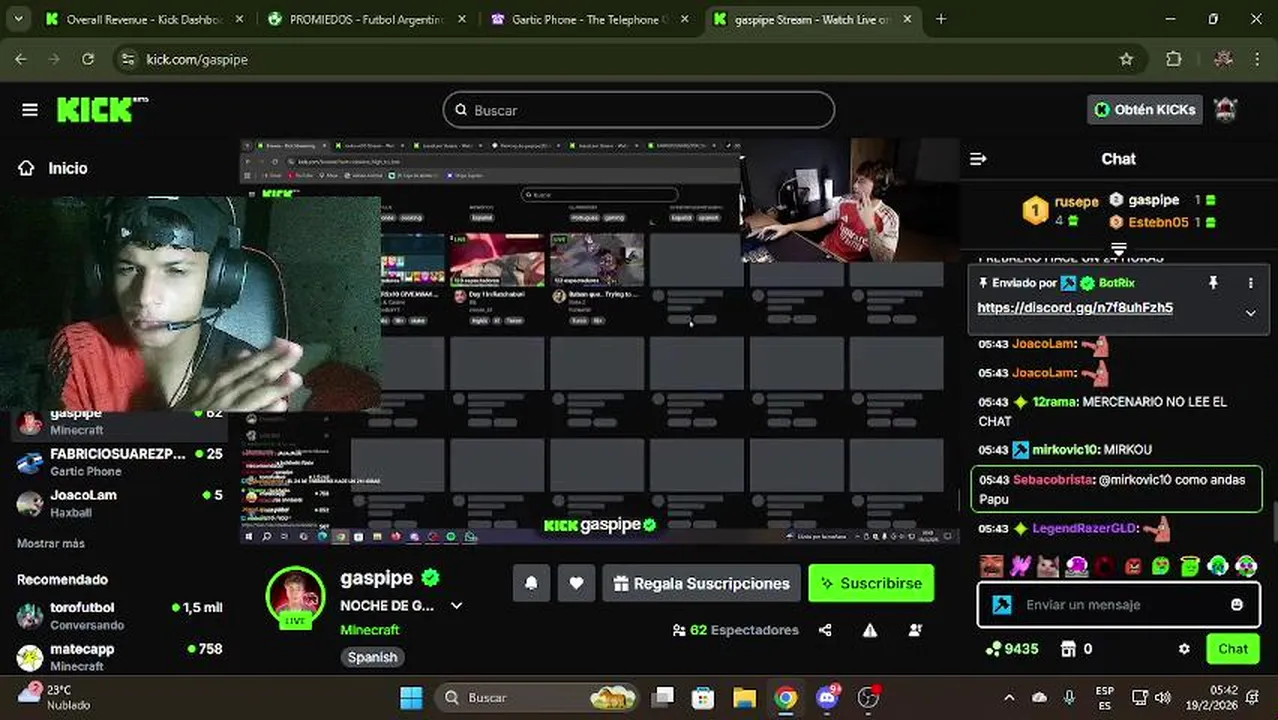The width and height of the screenshot is (1278, 720).
Task: Open File Explorer from taskbar
Action: 744,697
